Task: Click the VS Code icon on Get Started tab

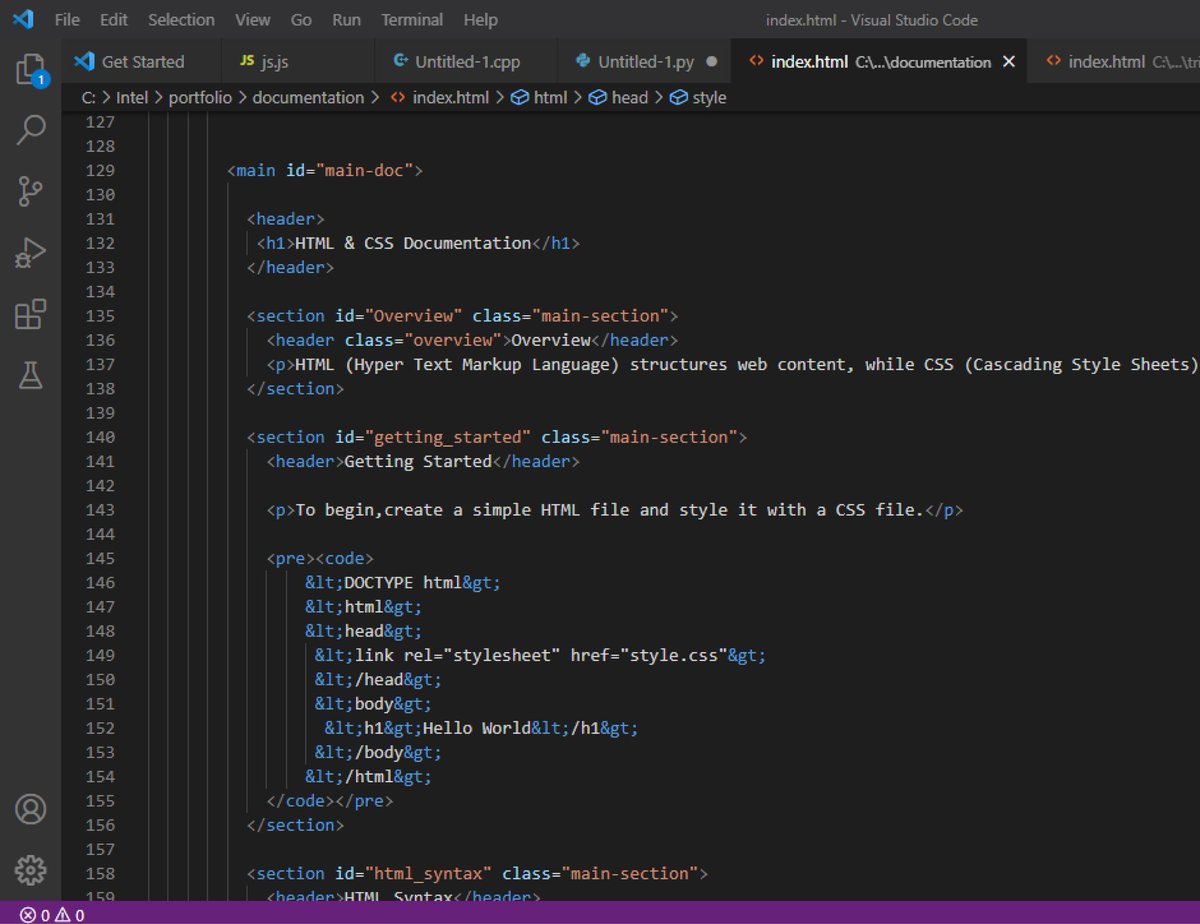Action: click(84, 61)
